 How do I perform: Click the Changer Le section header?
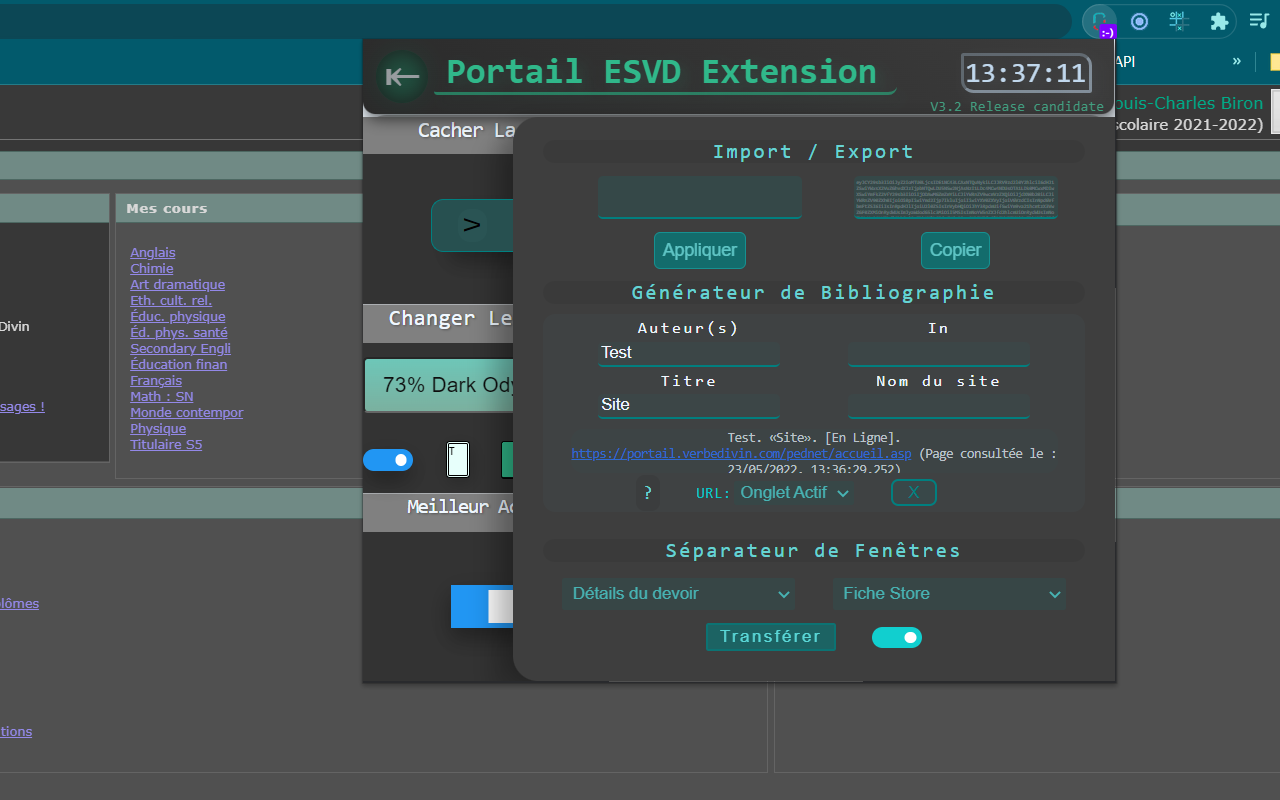coord(439,322)
